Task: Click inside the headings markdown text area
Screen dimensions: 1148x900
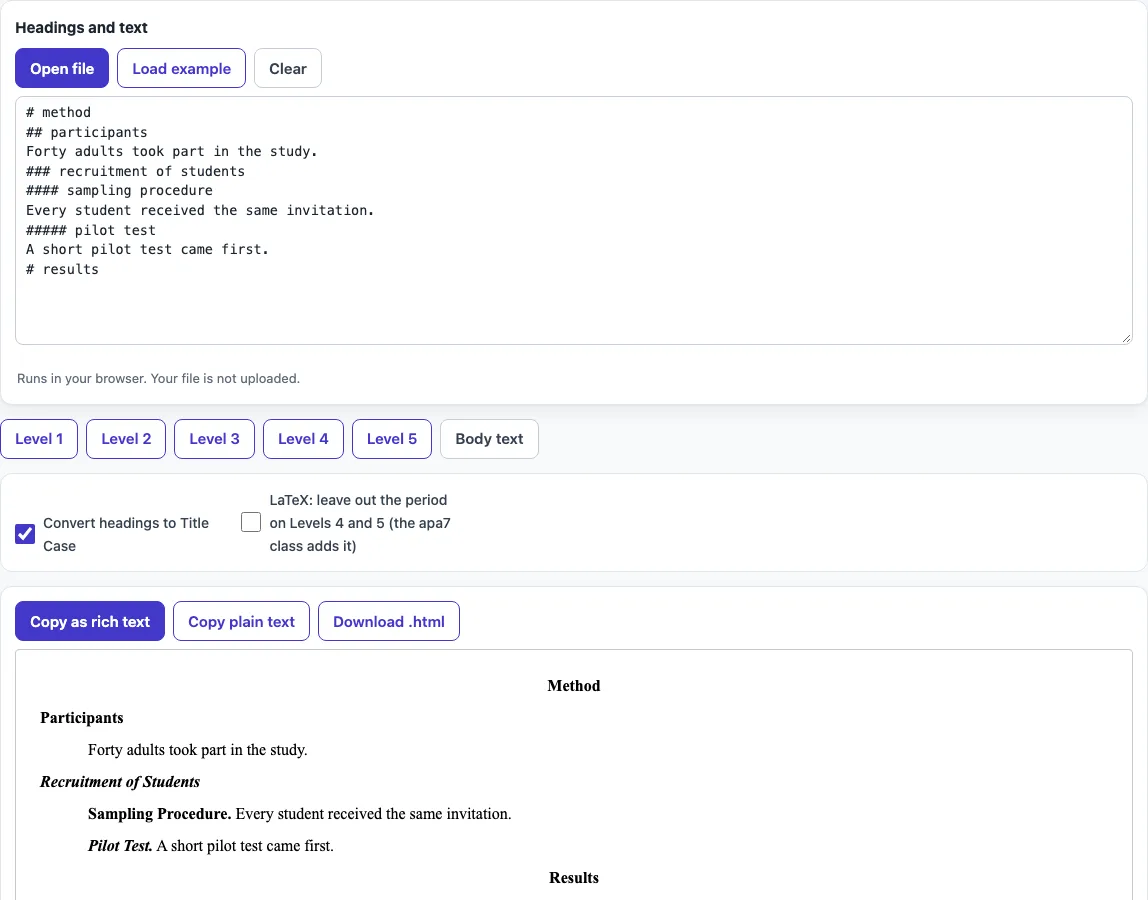Action: 574,220
